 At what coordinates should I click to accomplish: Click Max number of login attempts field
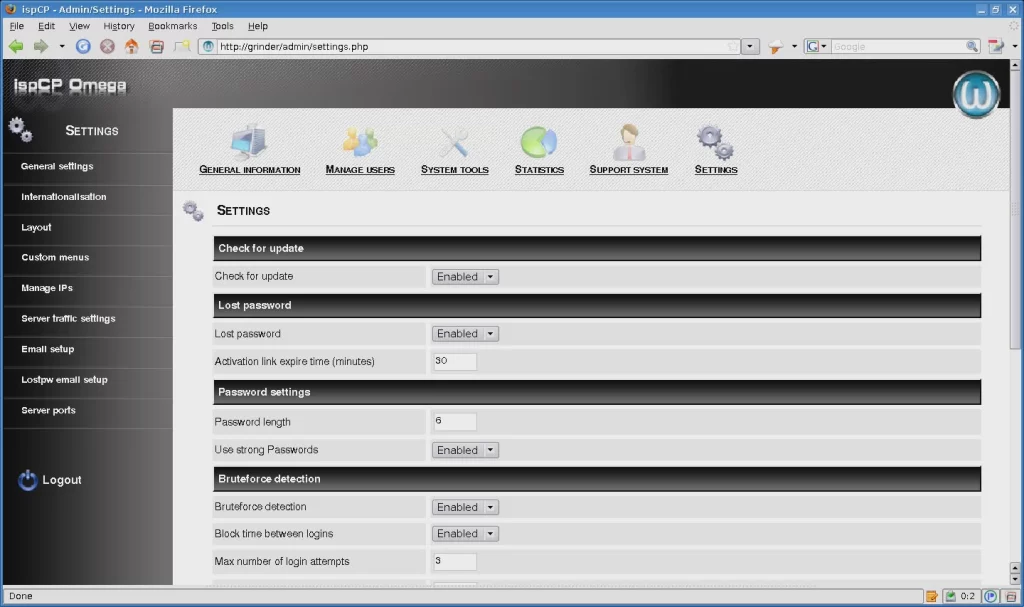tap(455, 561)
